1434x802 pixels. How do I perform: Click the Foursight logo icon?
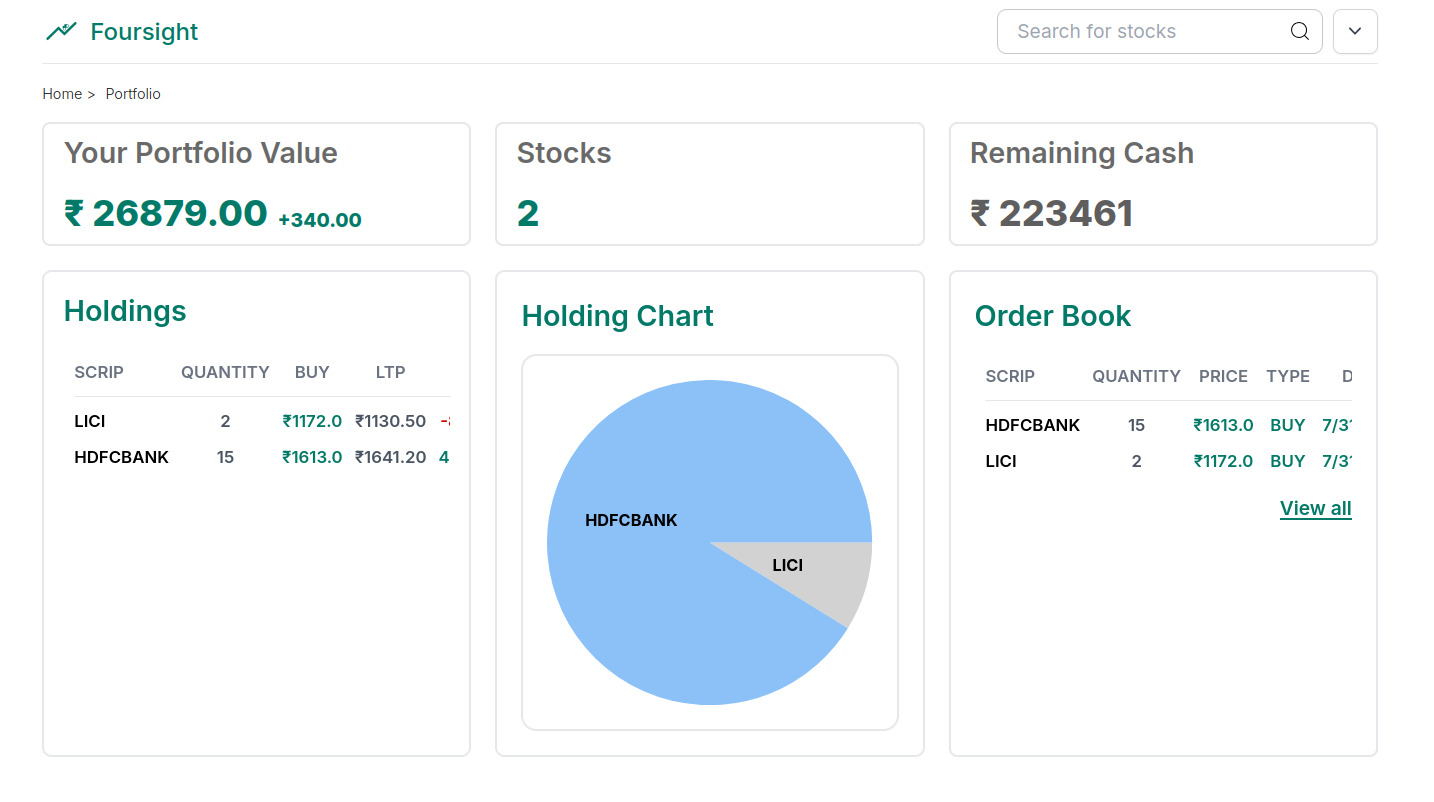click(x=60, y=31)
